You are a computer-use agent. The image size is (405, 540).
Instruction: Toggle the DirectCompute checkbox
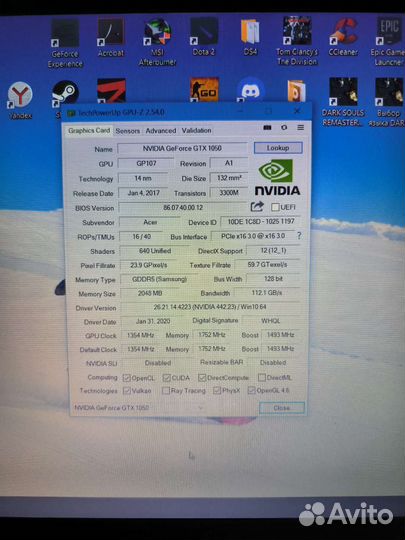pyautogui.click(x=202, y=378)
